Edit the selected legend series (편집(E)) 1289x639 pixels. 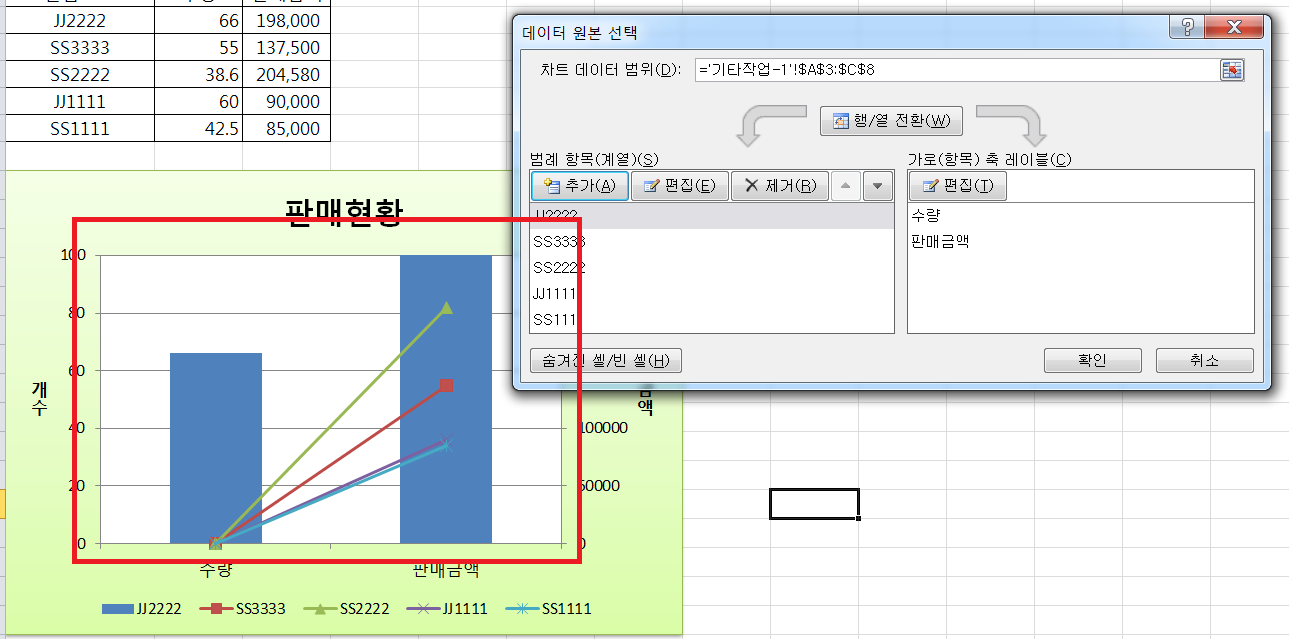click(679, 186)
